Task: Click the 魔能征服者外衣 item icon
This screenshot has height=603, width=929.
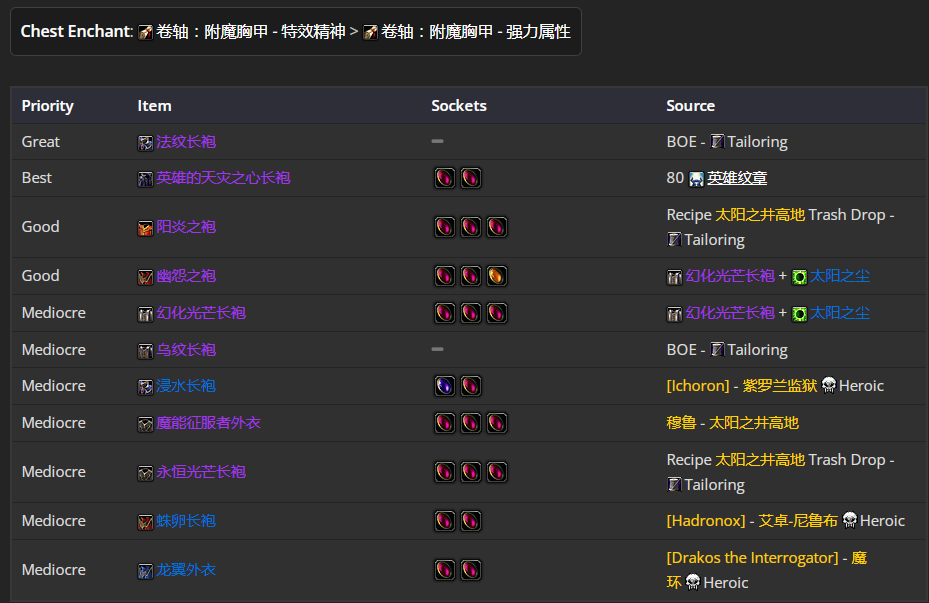Action: [145, 424]
